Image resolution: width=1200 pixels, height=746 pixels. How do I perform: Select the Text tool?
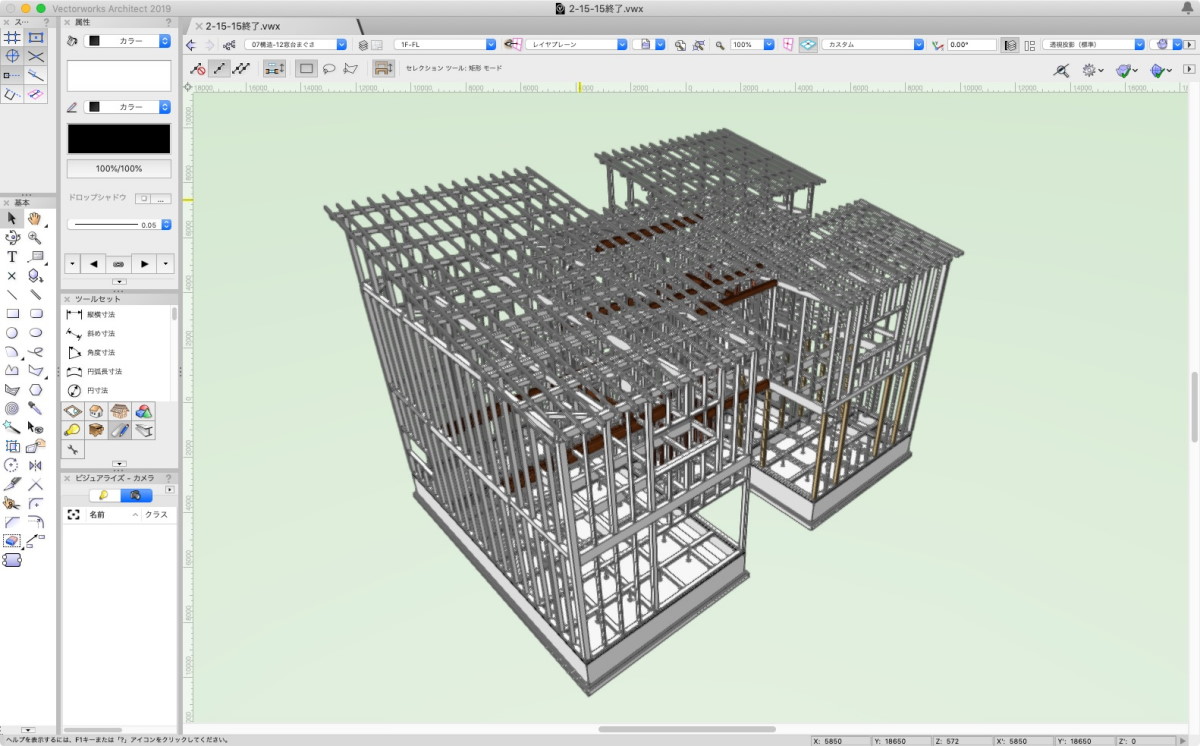12,257
